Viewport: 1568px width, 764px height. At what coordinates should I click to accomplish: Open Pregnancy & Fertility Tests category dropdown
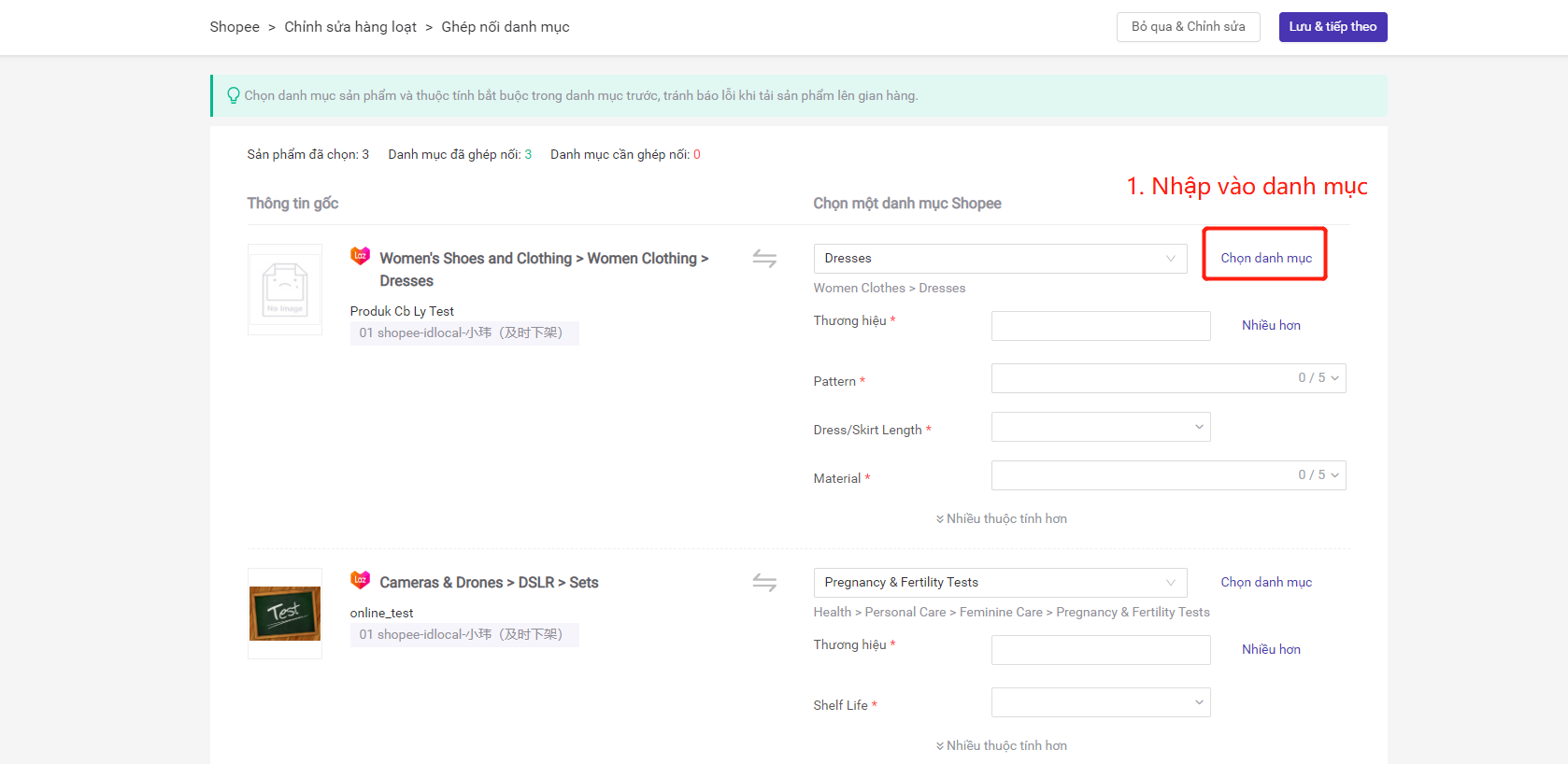click(x=999, y=583)
